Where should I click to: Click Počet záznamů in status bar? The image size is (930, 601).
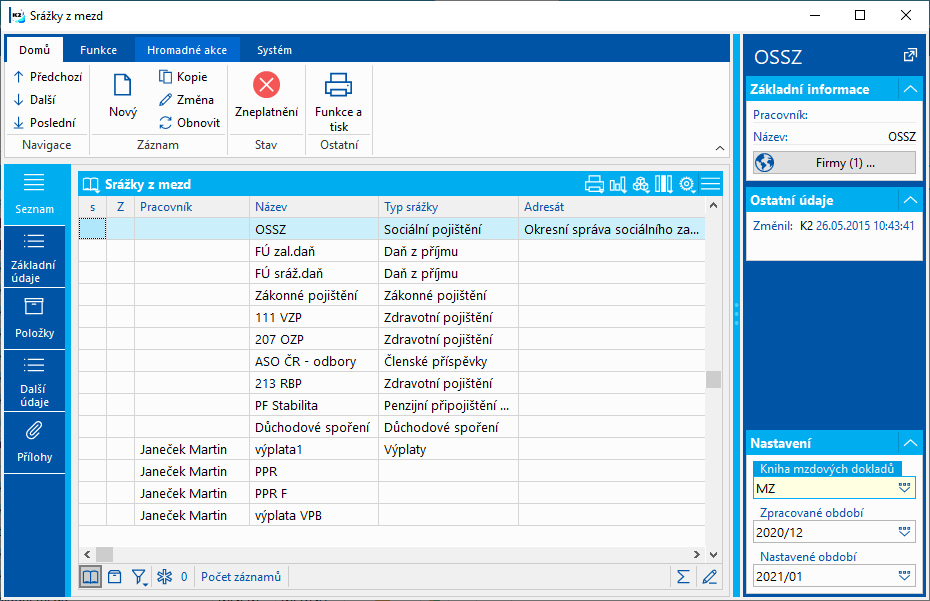(241, 577)
